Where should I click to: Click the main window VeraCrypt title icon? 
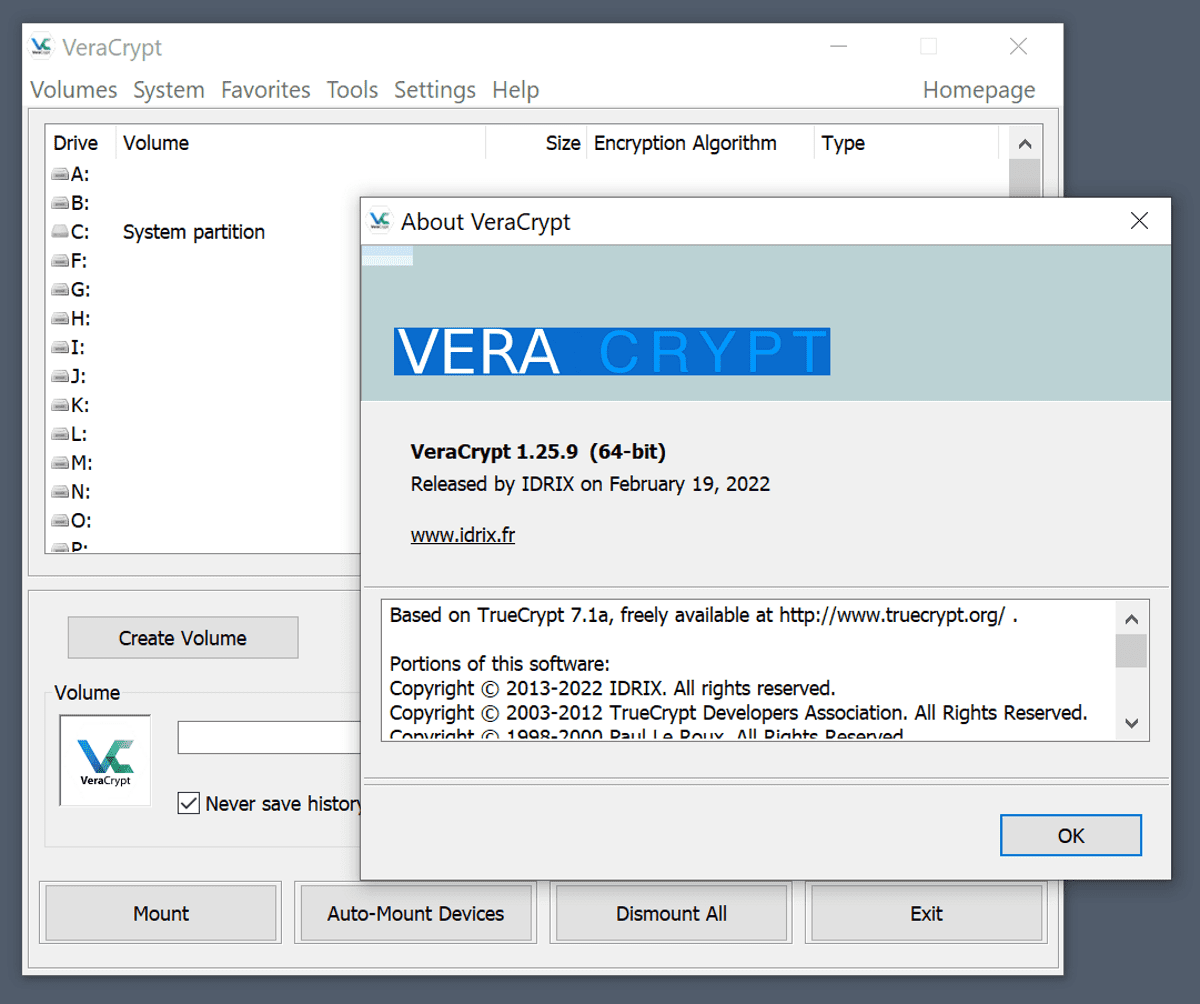pyautogui.click(x=42, y=47)
